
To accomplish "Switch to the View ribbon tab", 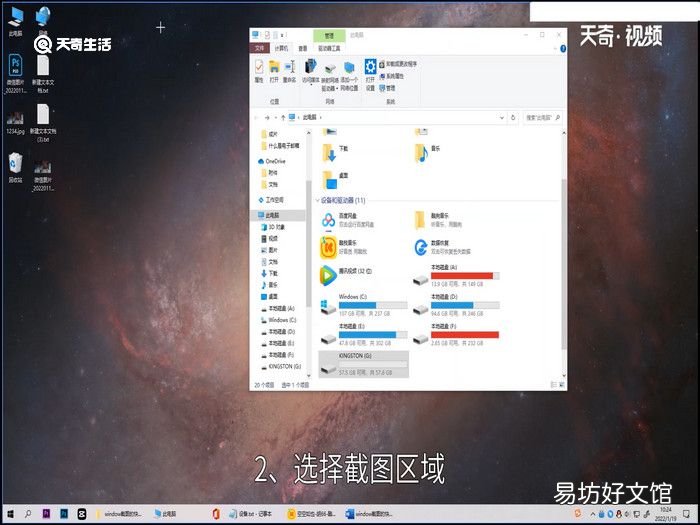I will tap(303, 48).
